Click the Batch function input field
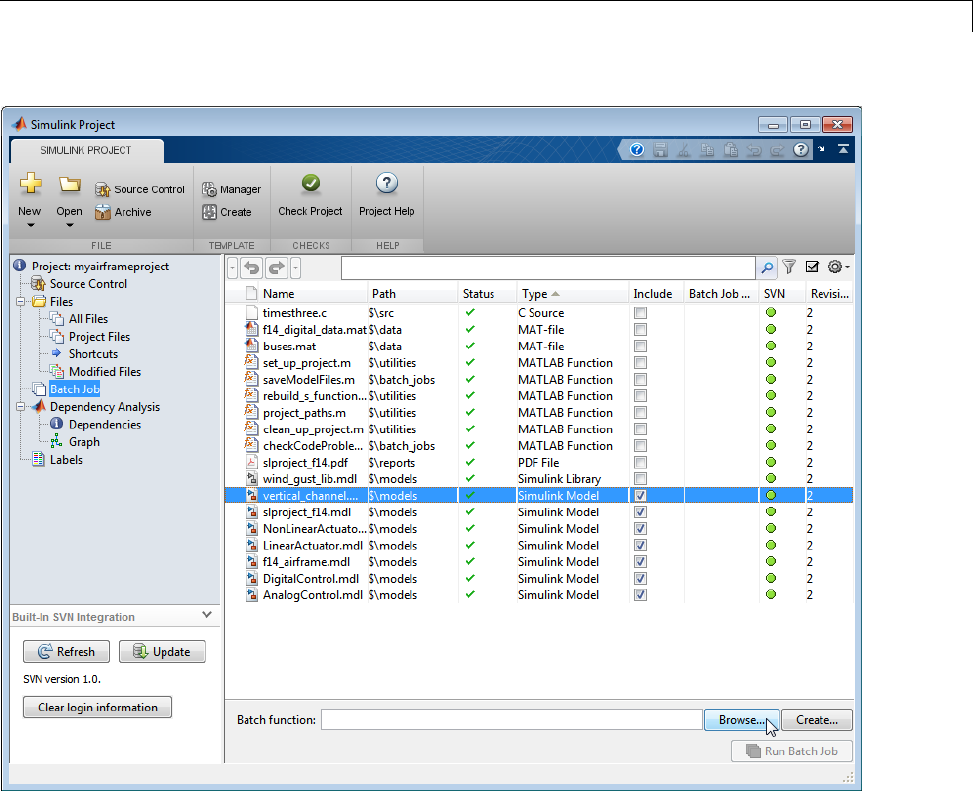Screen dimensions: 973x791 (511, 720)
